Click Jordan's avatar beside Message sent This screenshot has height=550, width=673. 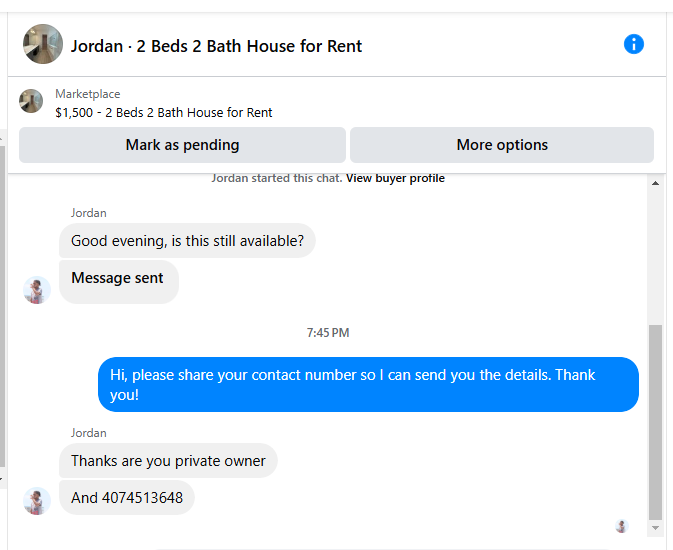(x=37, y=290)
